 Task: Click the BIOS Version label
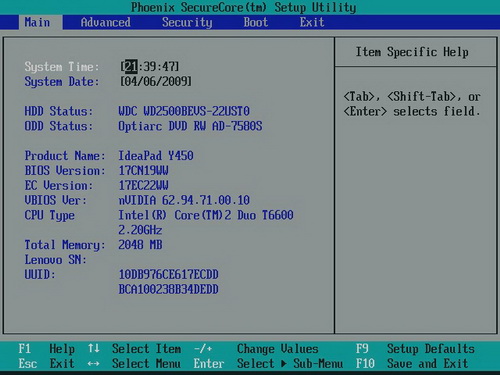65,171
